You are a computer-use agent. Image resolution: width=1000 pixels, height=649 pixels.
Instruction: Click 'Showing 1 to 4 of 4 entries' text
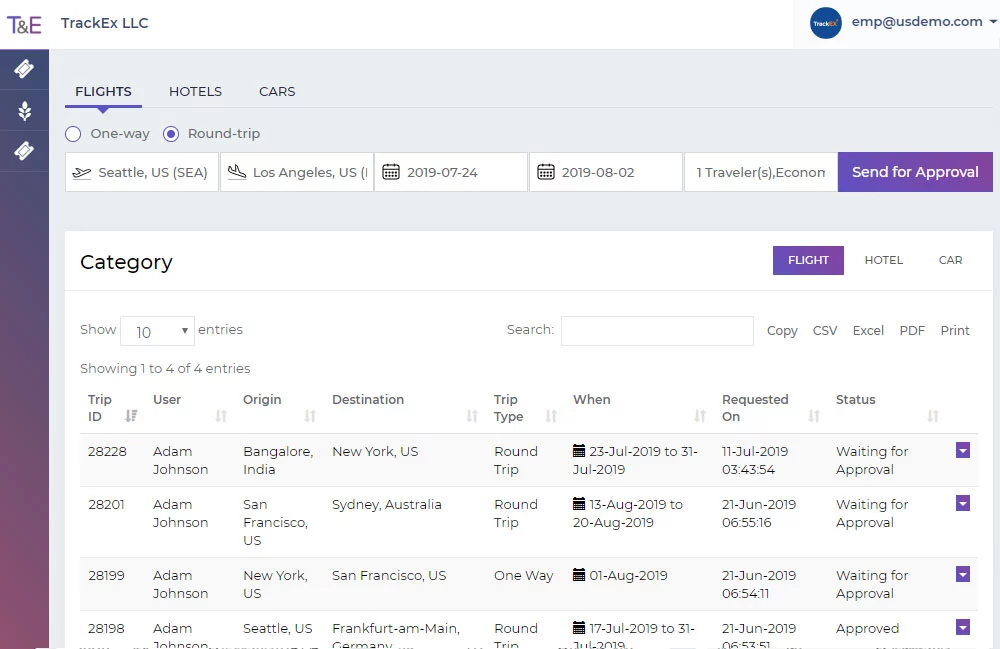[x=165, y=368]
